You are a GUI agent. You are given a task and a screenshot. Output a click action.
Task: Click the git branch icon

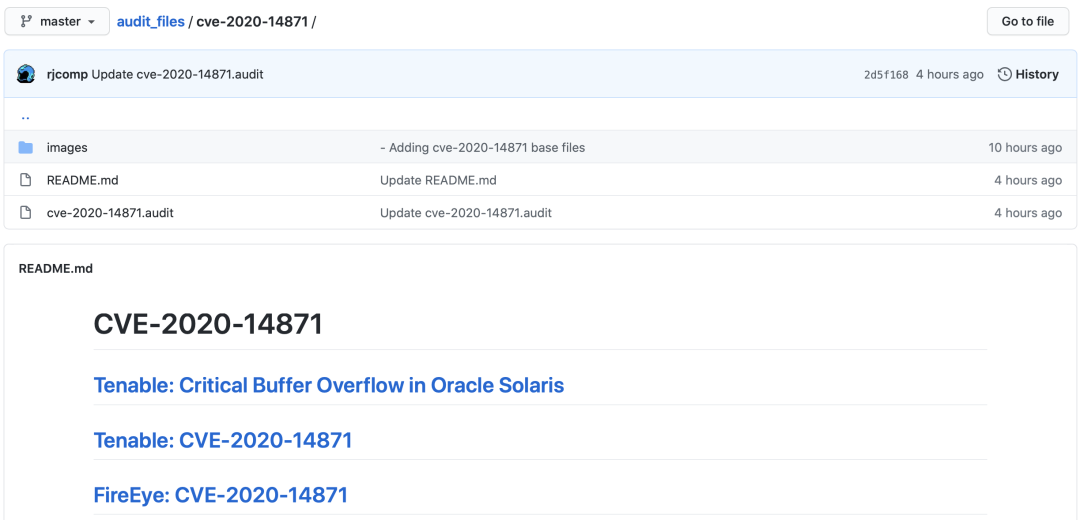coord(26,21)
